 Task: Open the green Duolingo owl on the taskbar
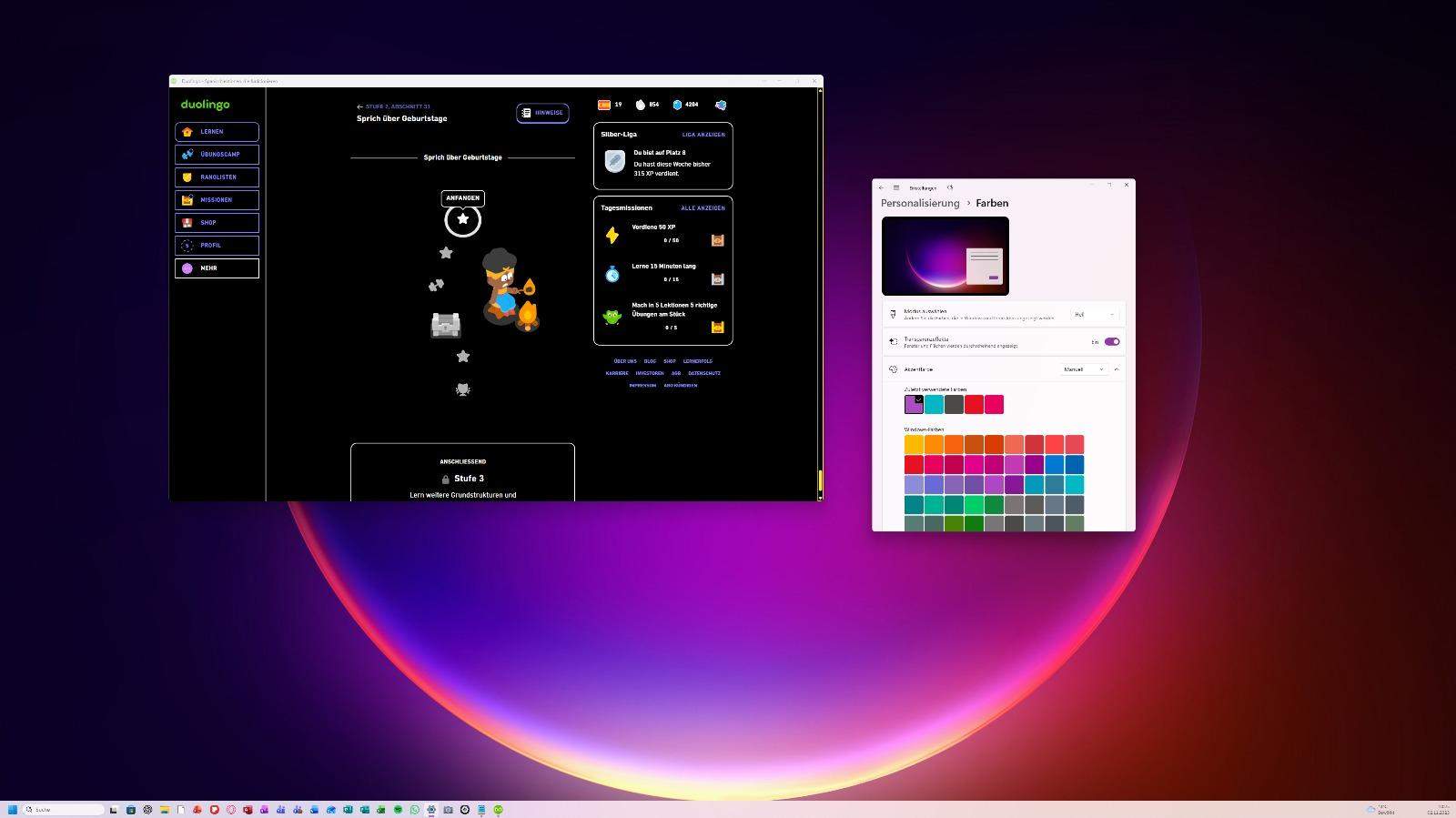pyautogui.click(x=498, y=809)
